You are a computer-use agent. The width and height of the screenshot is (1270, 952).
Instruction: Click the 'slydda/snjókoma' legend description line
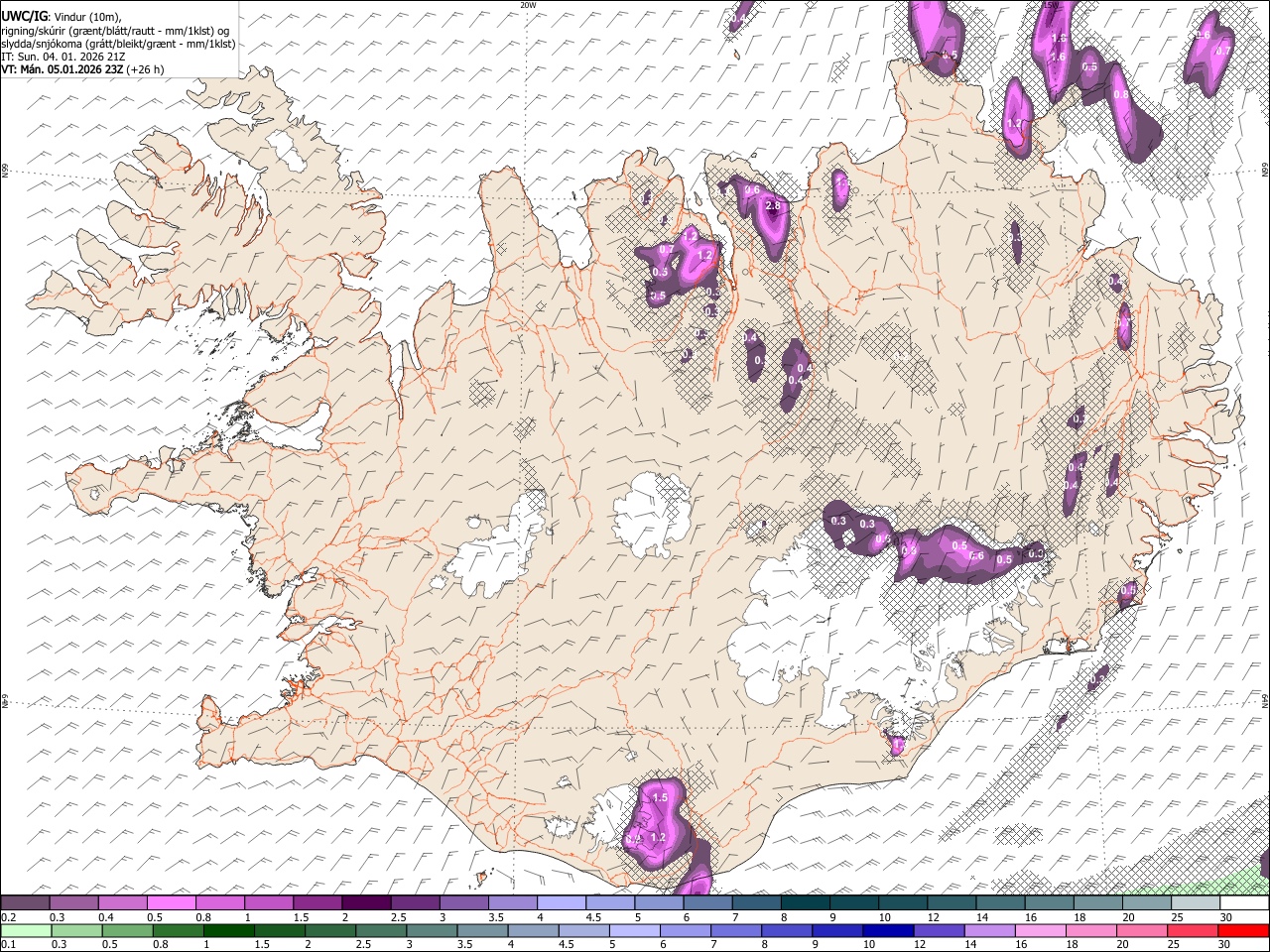118,44
